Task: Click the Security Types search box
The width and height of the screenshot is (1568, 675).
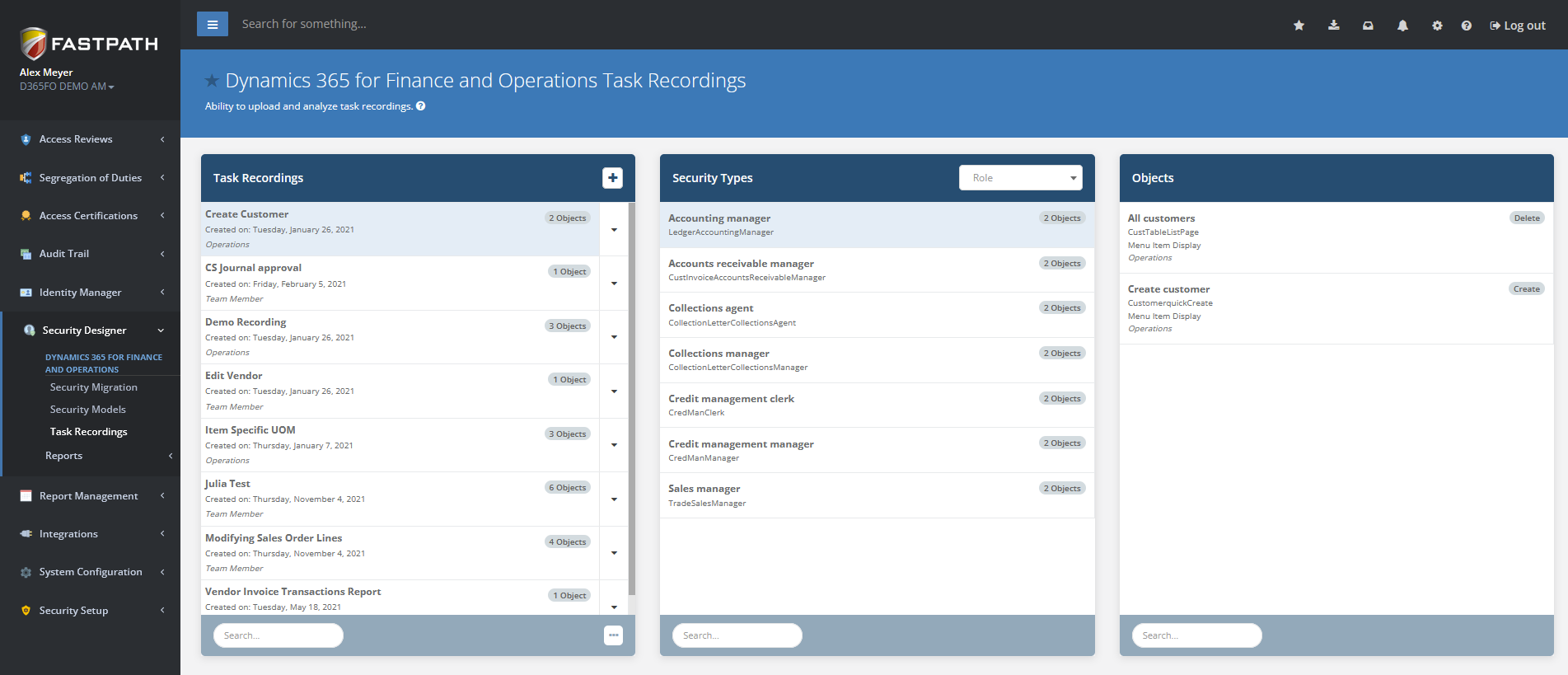Action: 737,635
